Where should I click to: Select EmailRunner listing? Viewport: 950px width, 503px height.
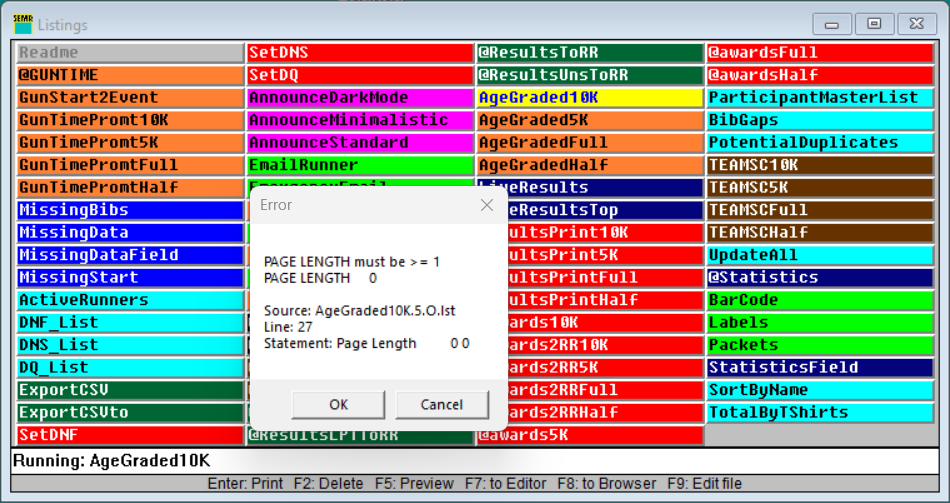(x=360, y=165)
